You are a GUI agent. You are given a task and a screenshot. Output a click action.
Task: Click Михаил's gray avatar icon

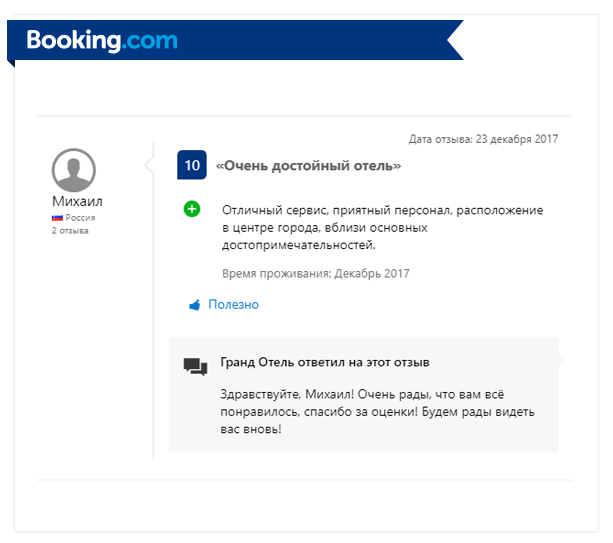click(x=73, y=170)
